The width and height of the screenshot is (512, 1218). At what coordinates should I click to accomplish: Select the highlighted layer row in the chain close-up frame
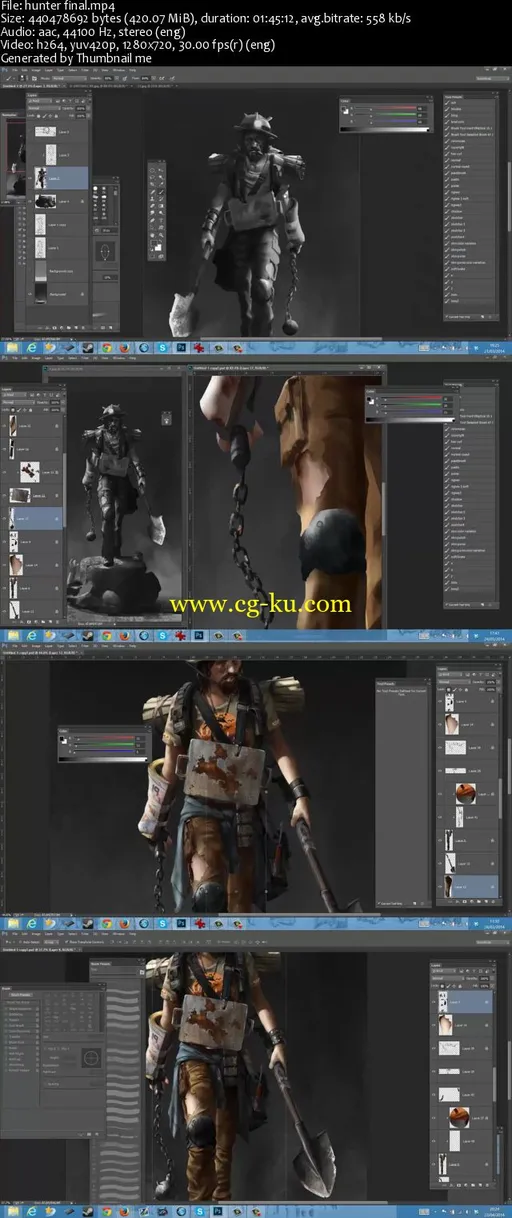click(32, 517)
